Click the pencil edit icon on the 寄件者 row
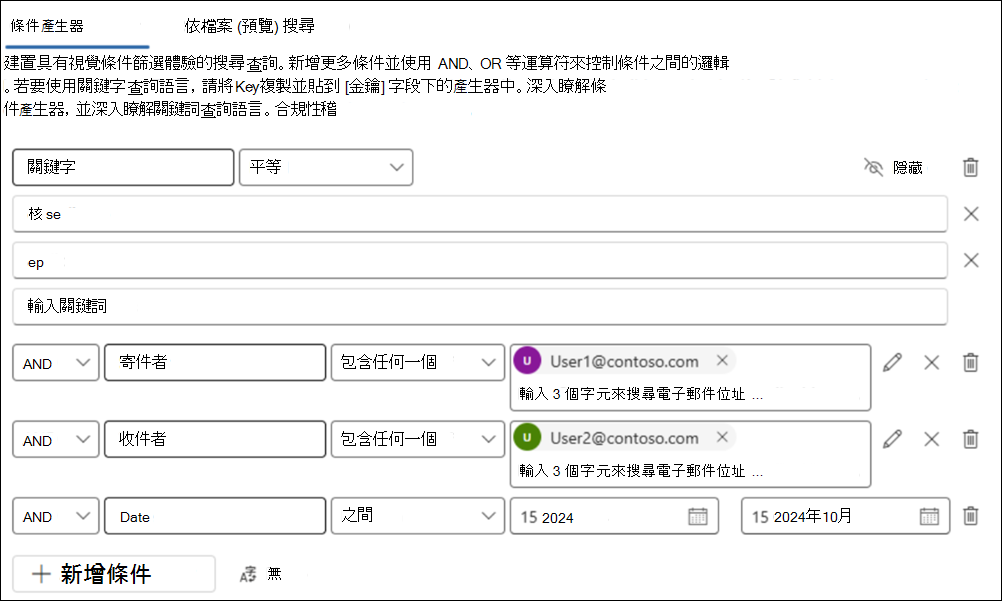The image size is (1002, 601). 893,362
